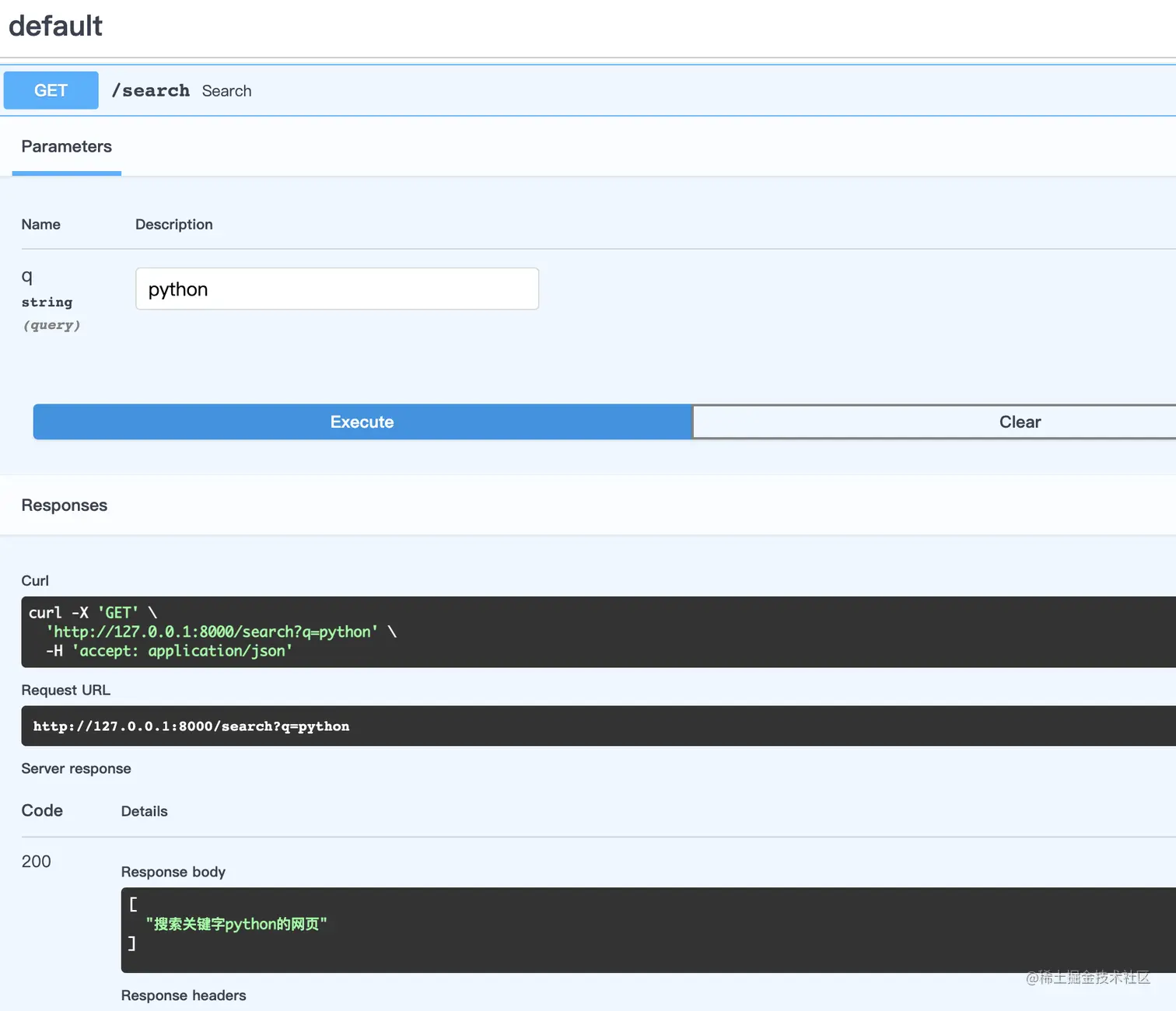
Task: Reset the response with the Clear button
Action: click(x=935, y=422)
